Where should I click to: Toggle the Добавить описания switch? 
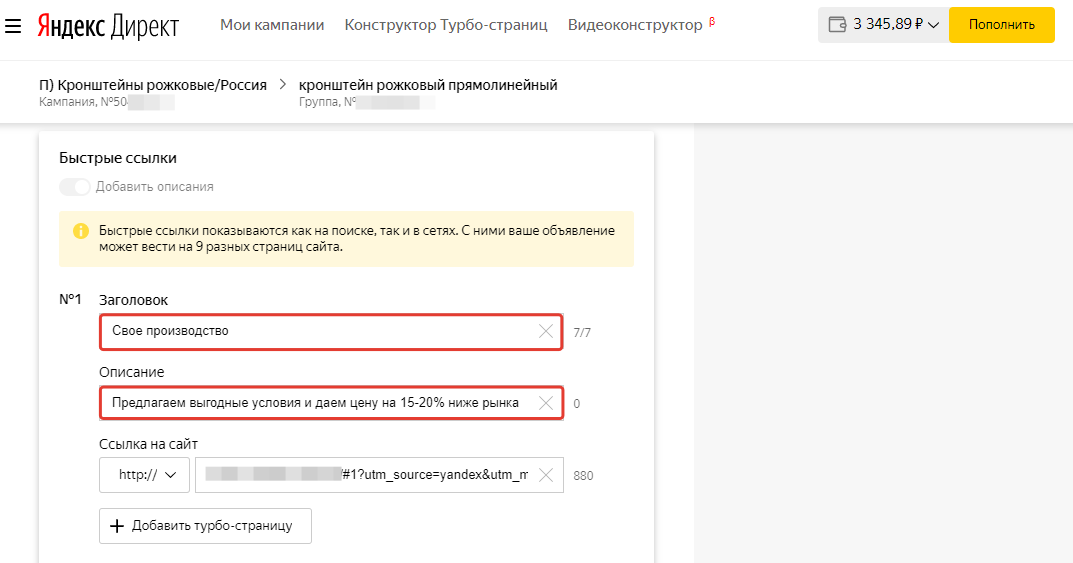[x=75, y=187]
